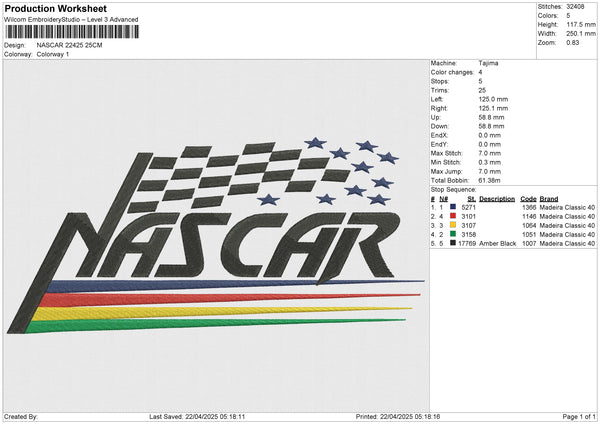Viewport: 600px width, 424px height.
Task: Select the yellow thread swatch 3107
Action: click(x=454, y=225)
